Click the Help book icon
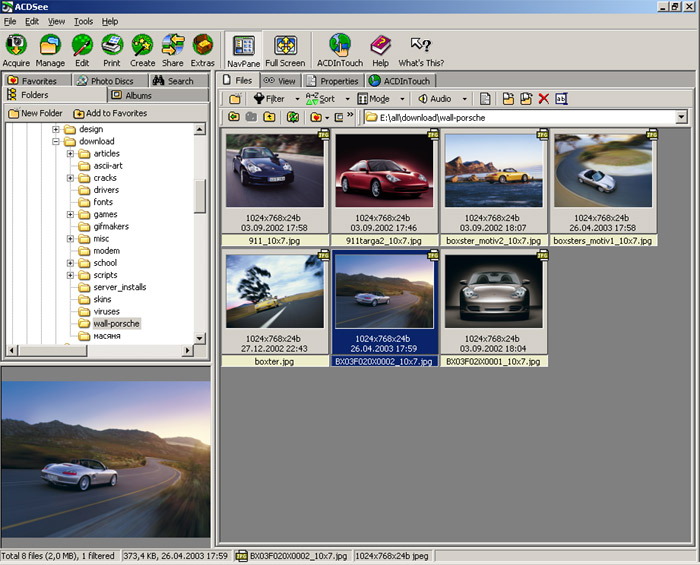Image resolution: width=700 pixels, height=565 pixels. pos(380,50)
